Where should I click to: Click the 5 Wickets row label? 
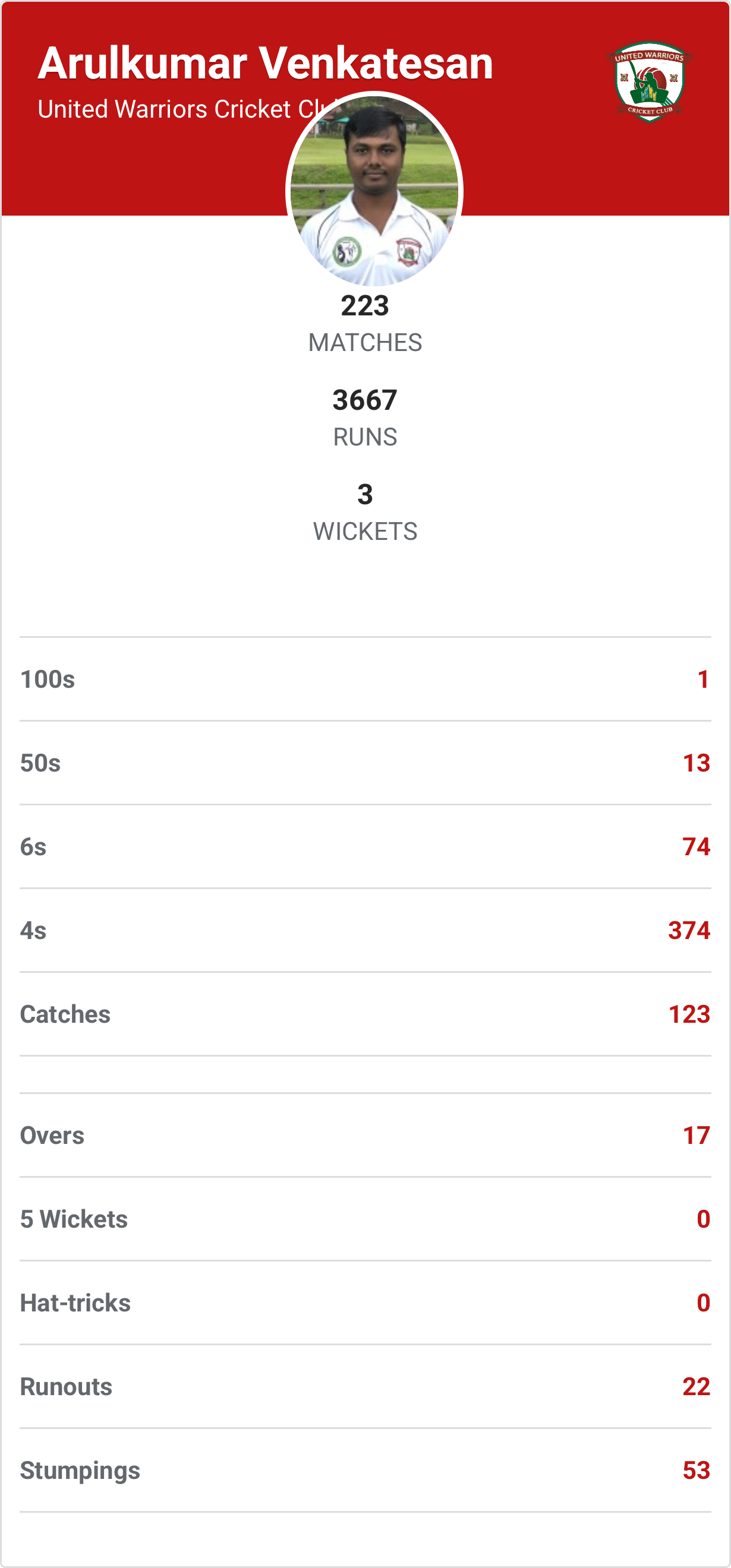click(x=74, y=1219)
